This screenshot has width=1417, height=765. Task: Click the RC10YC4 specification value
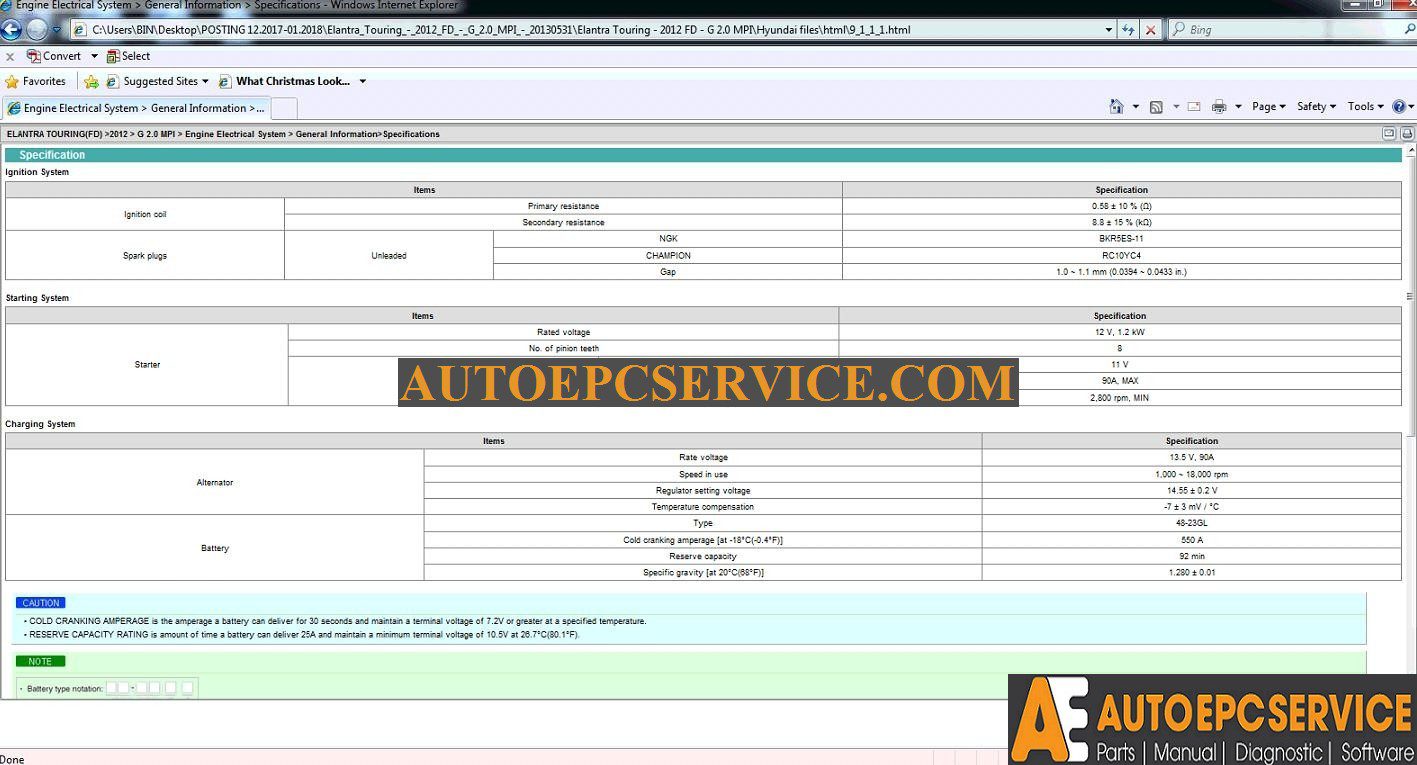1121,255
